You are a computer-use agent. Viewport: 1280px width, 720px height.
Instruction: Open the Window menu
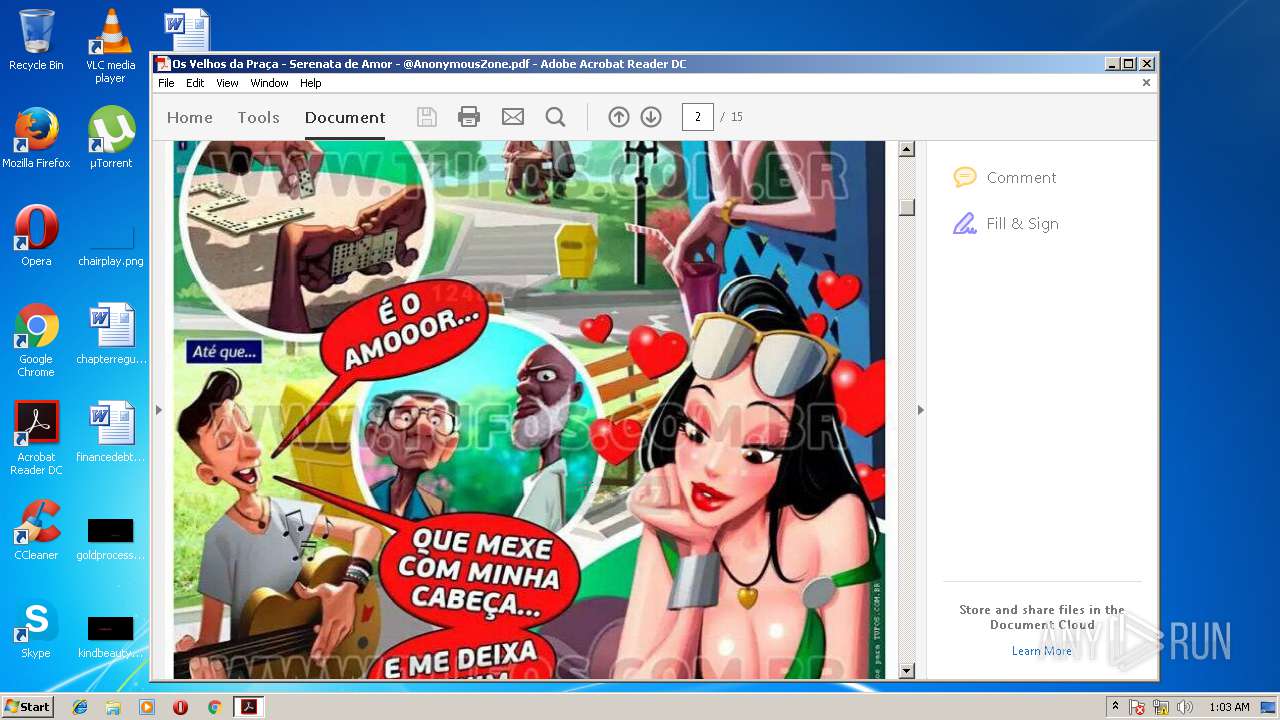(x=269, y=83)
